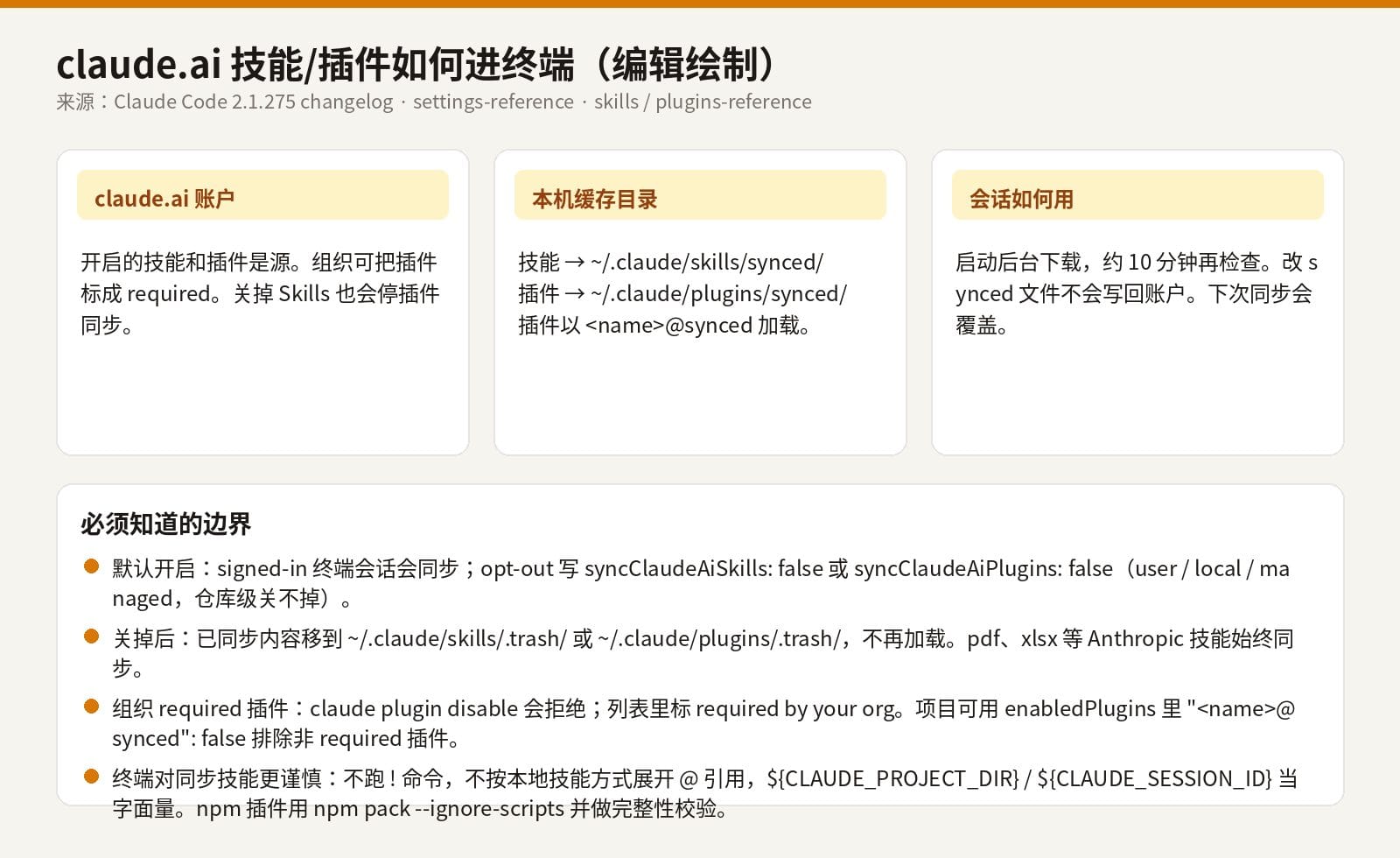The width and height of the screenshot is (1400, 858).
Task: Click the orange bullet dot beside "默认开启"
Action: (91, 566)
